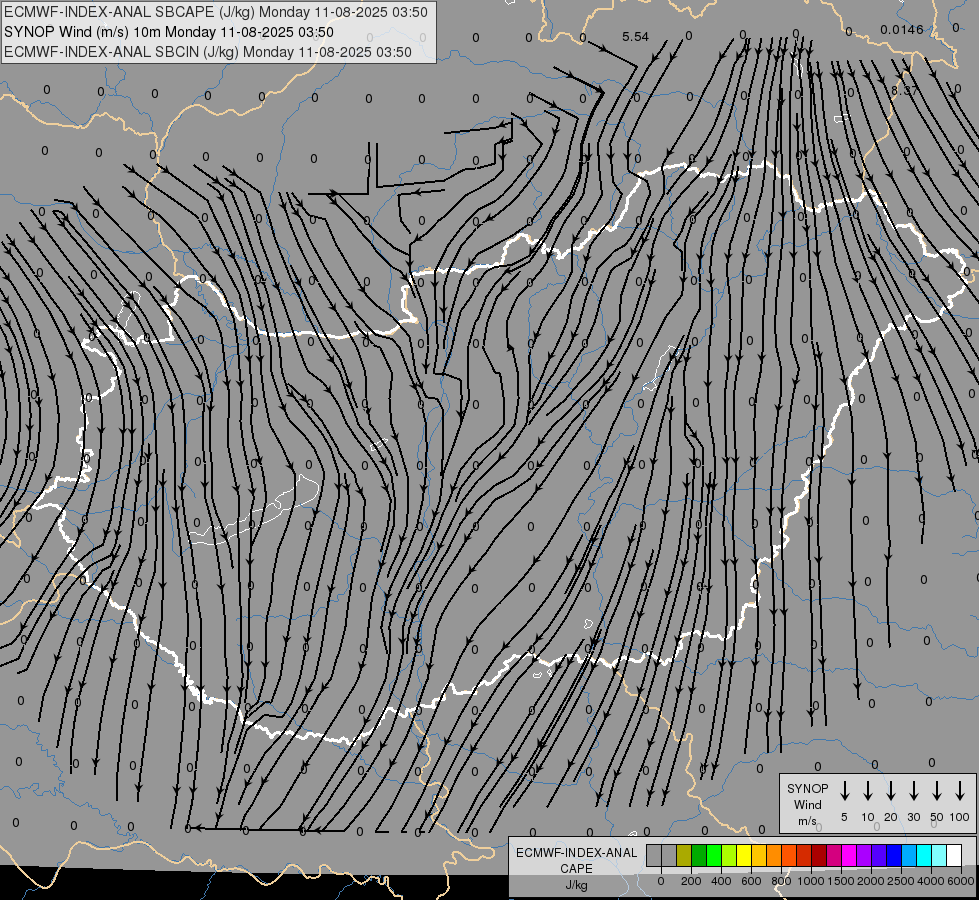Pick the purple CAPE legend swatch

coord(864,855)
